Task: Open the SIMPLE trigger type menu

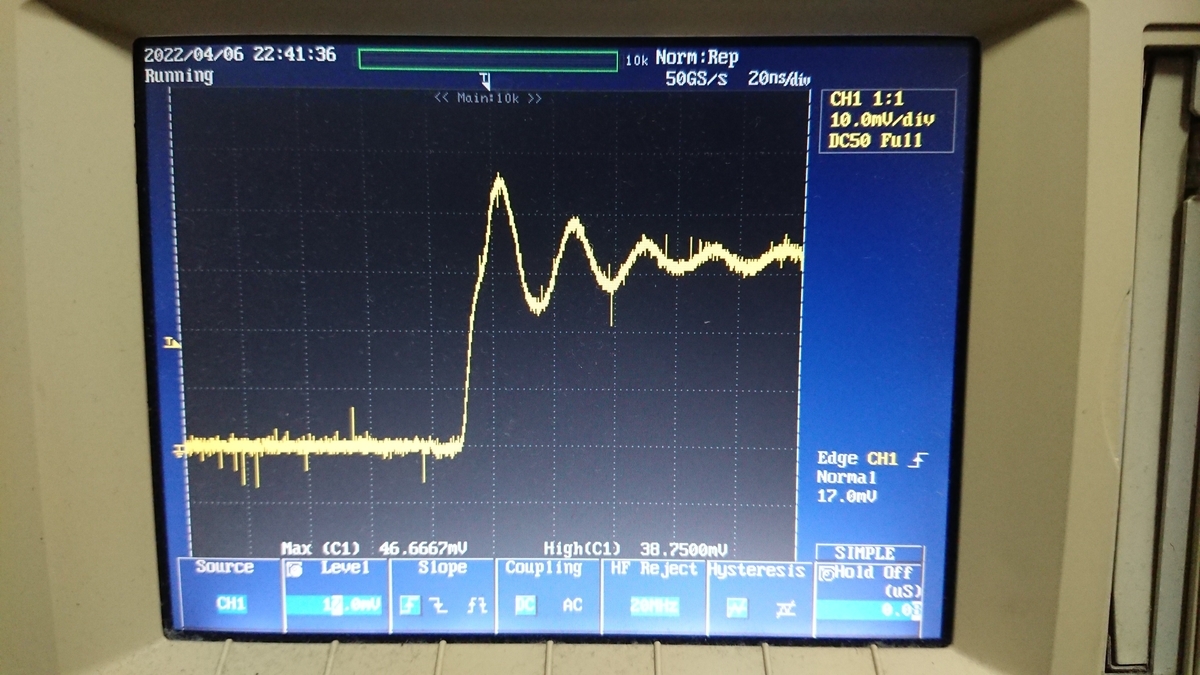Action: coord(865,553)
